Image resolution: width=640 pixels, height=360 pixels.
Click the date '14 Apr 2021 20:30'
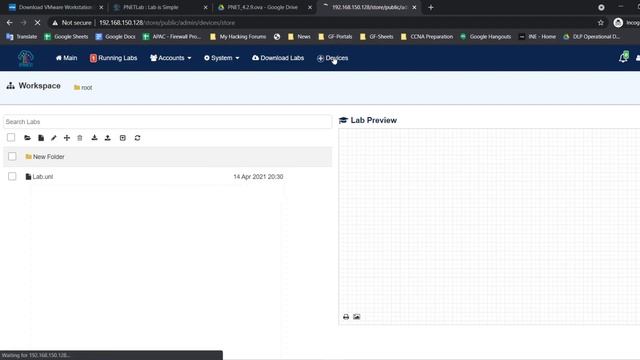click(258, 177)
